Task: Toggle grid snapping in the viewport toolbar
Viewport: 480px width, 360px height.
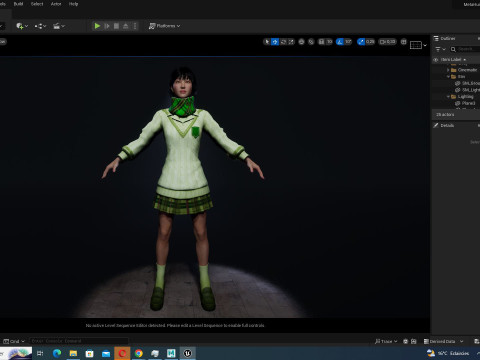Action: [321, 42]
